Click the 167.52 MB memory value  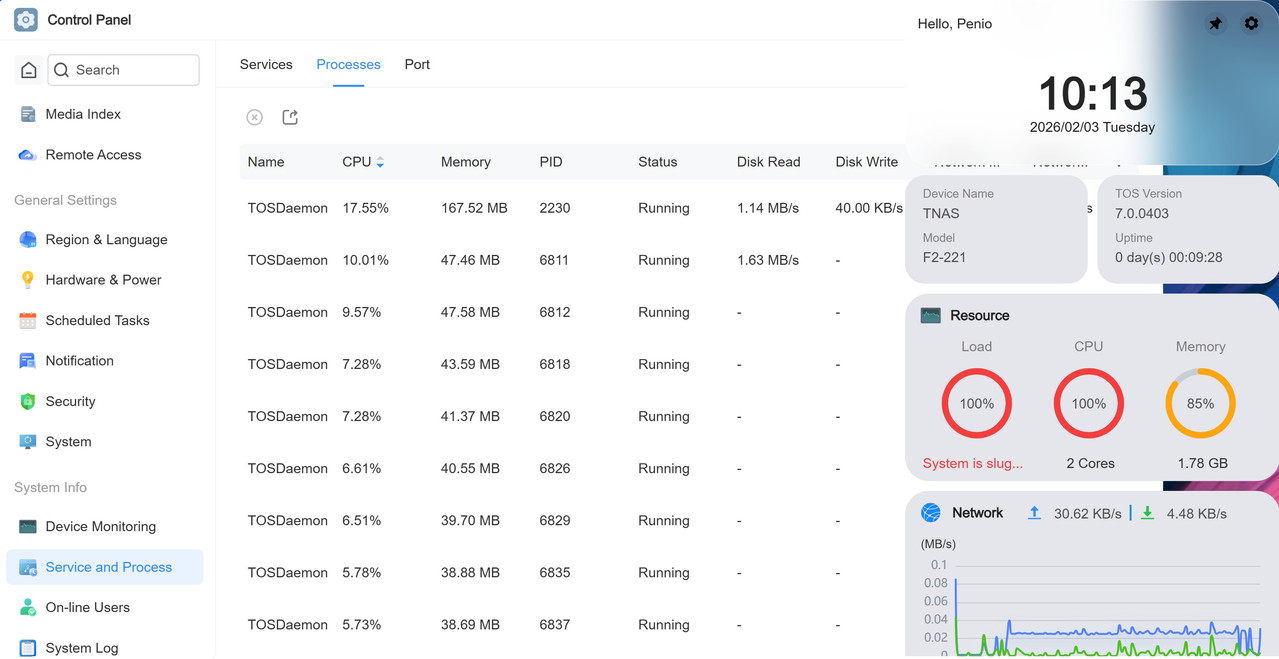tap(474, 208)
